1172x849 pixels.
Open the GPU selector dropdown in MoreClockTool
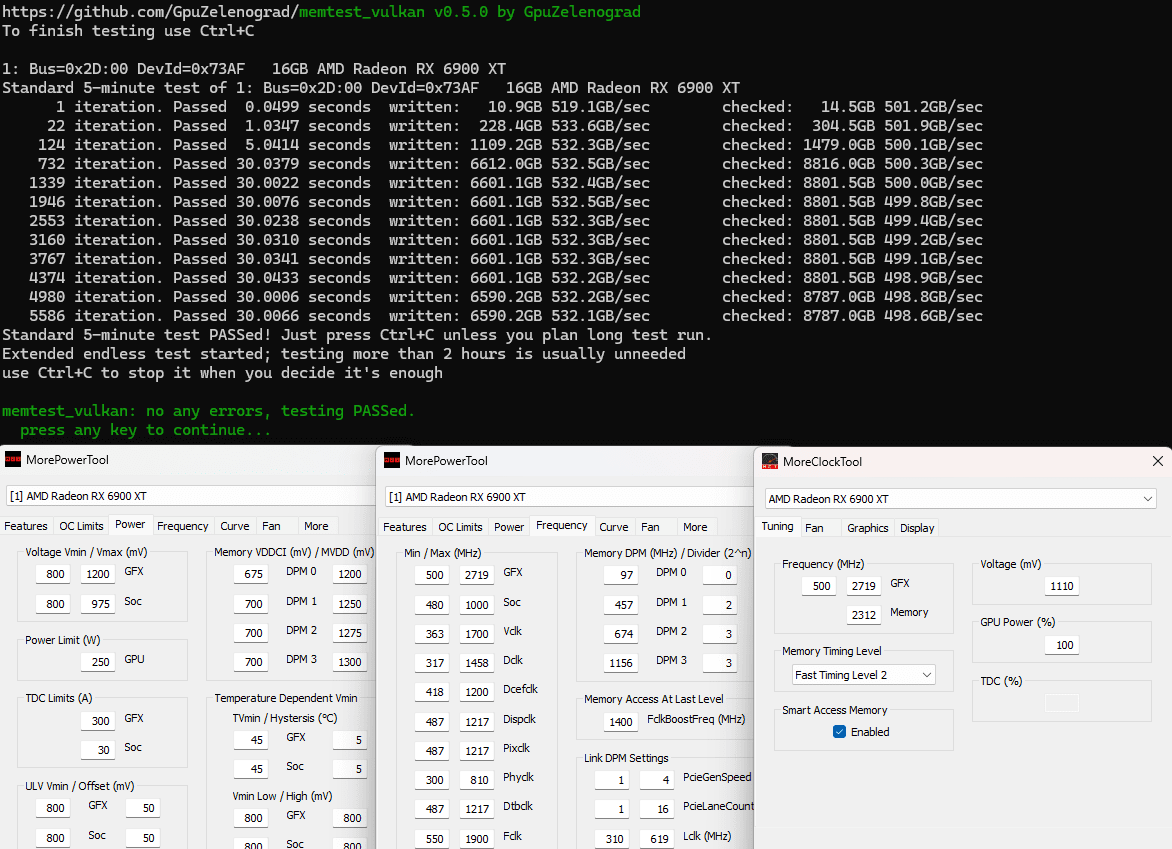tap(960, 498)
